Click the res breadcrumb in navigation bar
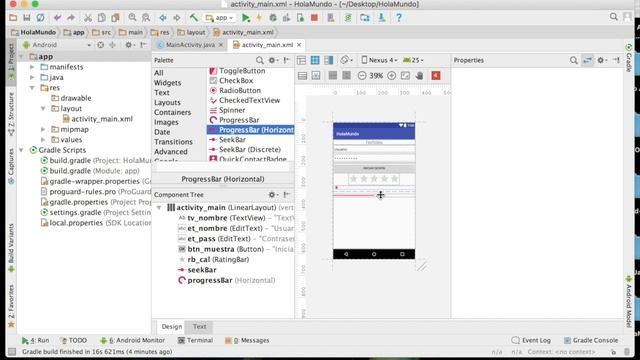The width and height of the screenshot is (640, 360). click(160, 32)
